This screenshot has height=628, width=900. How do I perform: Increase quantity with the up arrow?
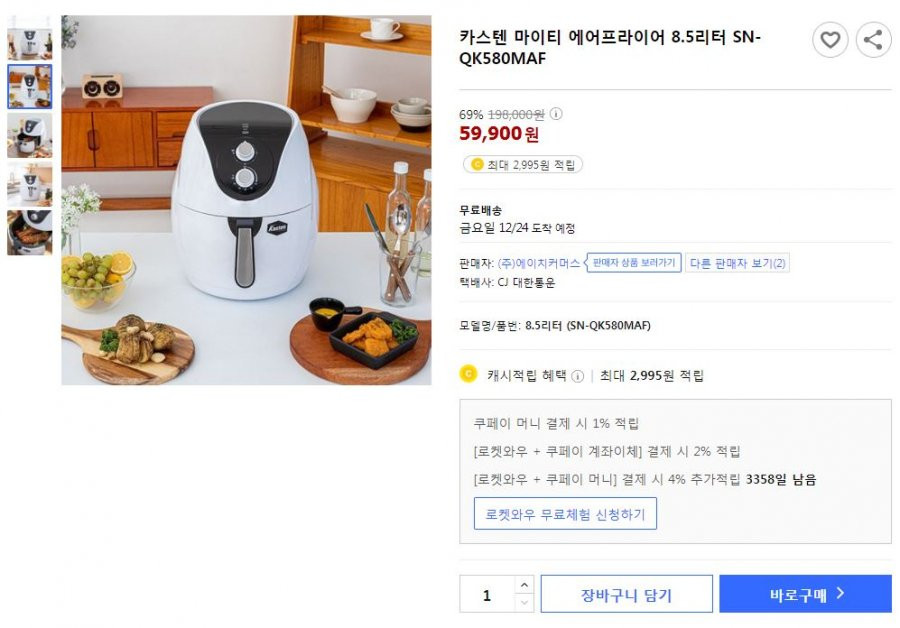tap(524, 585)
